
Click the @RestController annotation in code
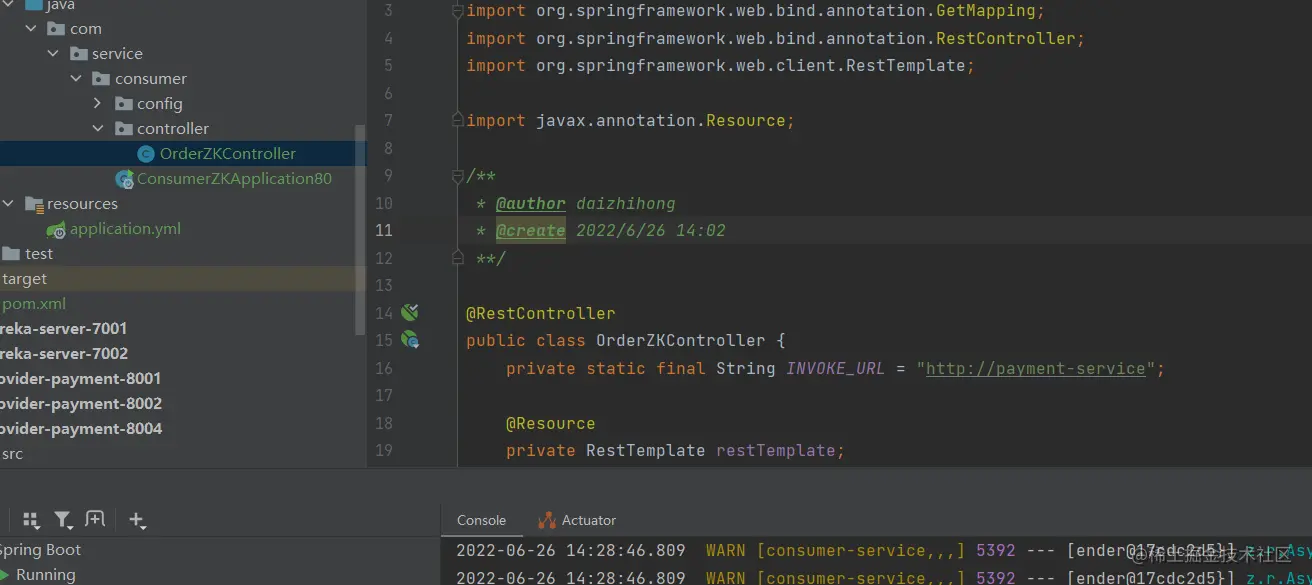click(x=540, y=313)
